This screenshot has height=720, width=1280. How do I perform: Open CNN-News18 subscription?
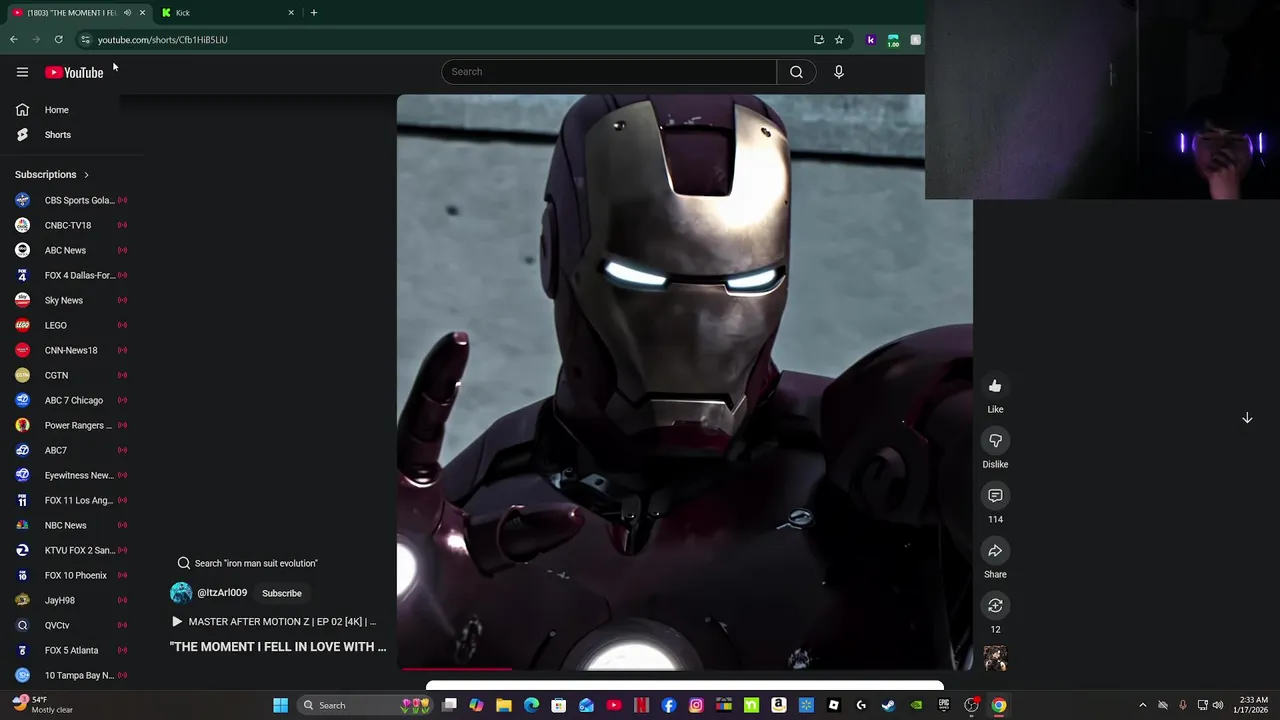pyautogui.click(x=70, y=350)
